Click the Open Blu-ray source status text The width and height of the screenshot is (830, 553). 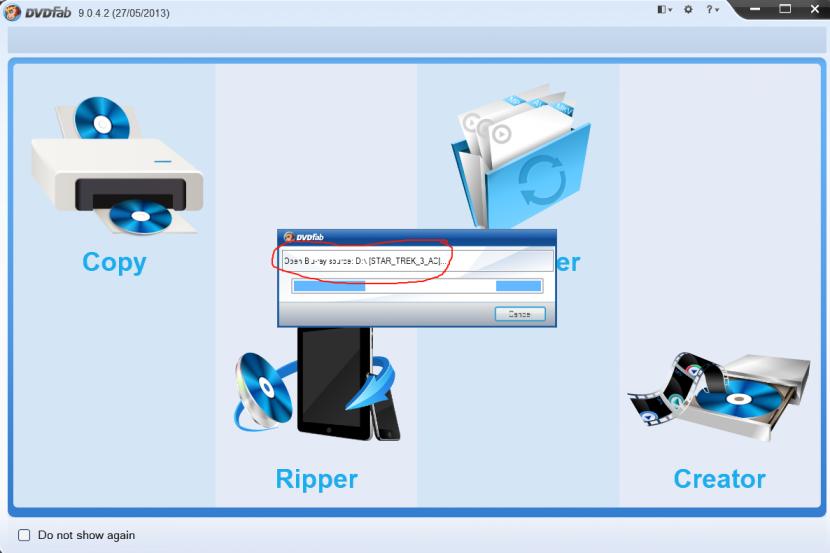(365, 260)
